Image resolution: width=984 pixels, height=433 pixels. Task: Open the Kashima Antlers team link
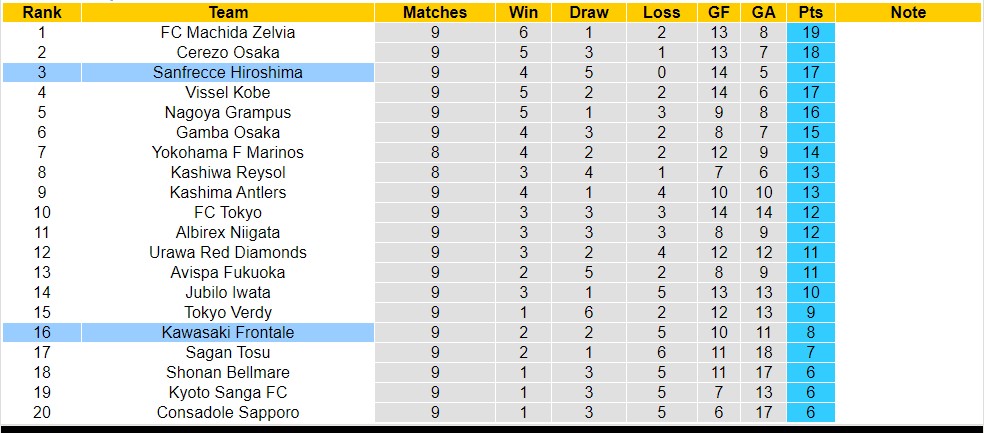tap(228, 192)
